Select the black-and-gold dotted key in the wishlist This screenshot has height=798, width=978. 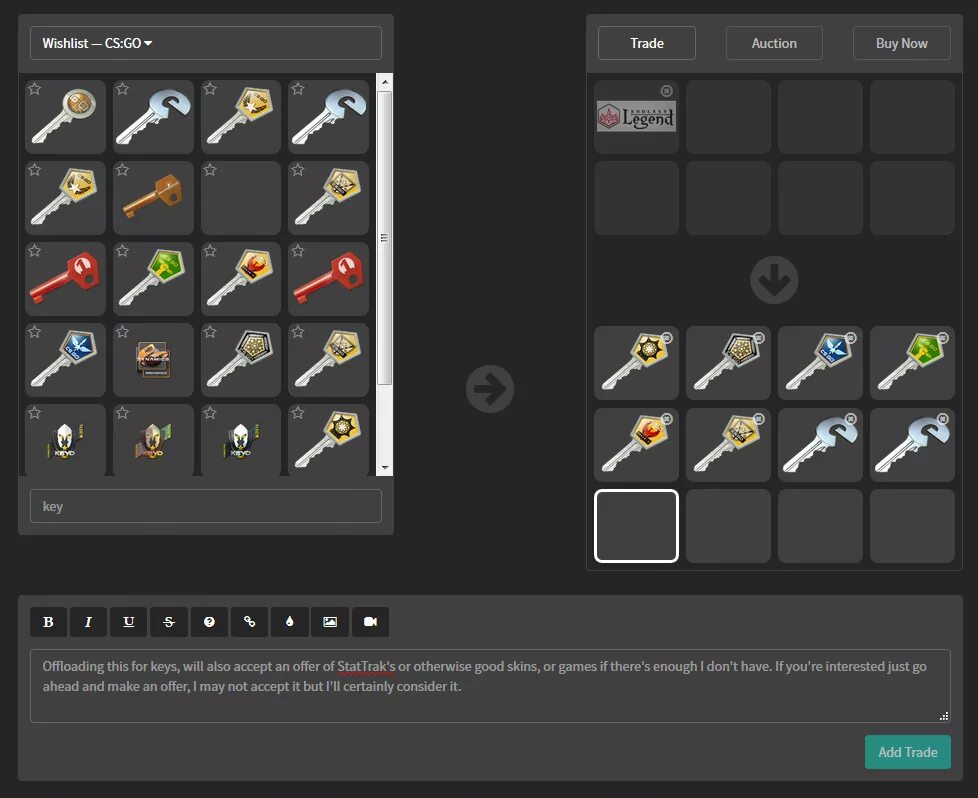click(x=241, y=360)
